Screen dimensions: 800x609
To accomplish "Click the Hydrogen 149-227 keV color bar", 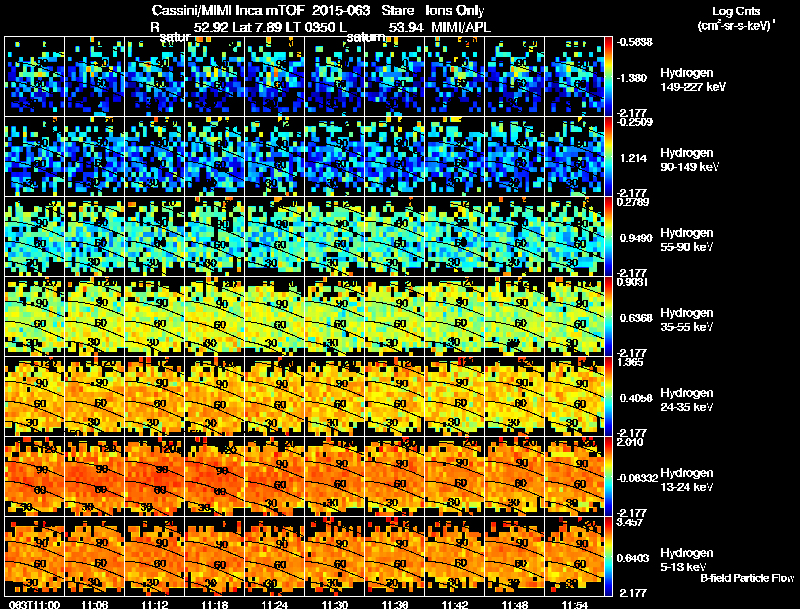I will [x=608, y=77].
